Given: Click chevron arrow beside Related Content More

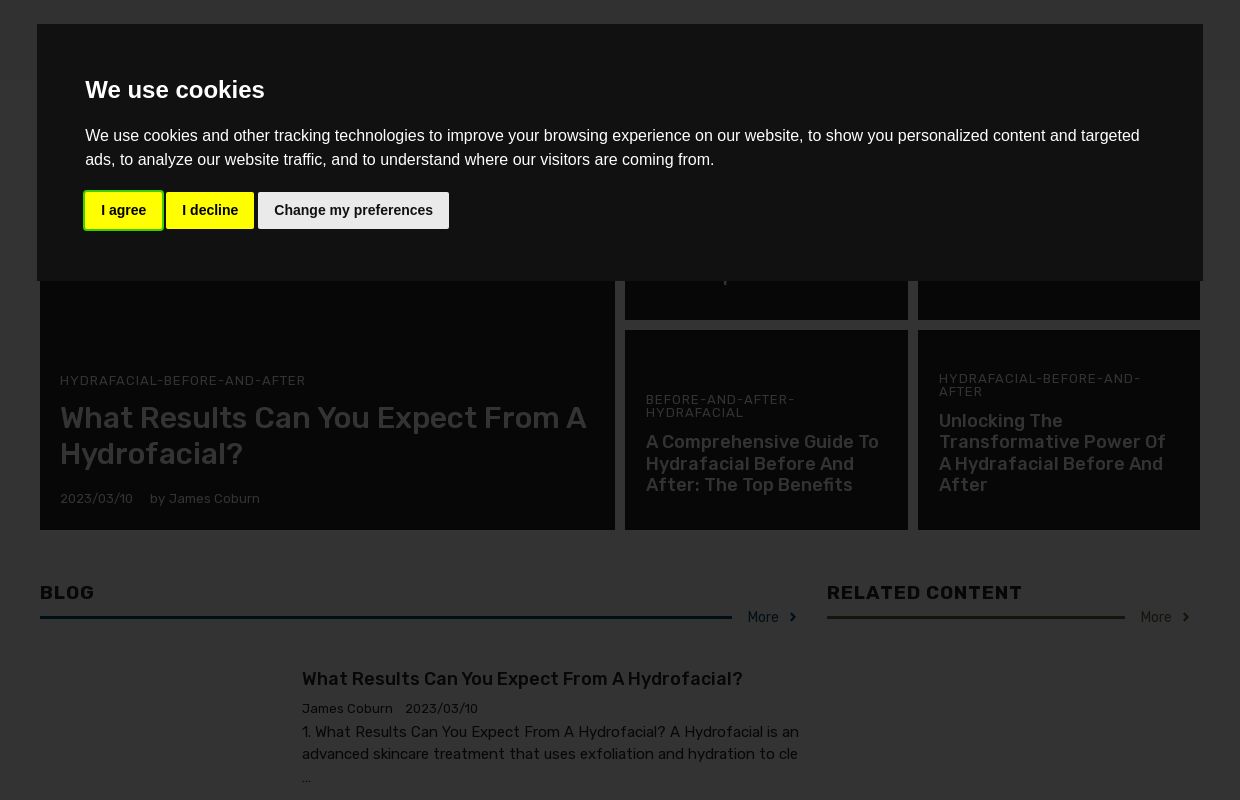Looking at the screenshot, I should [x=1185, y=618].
